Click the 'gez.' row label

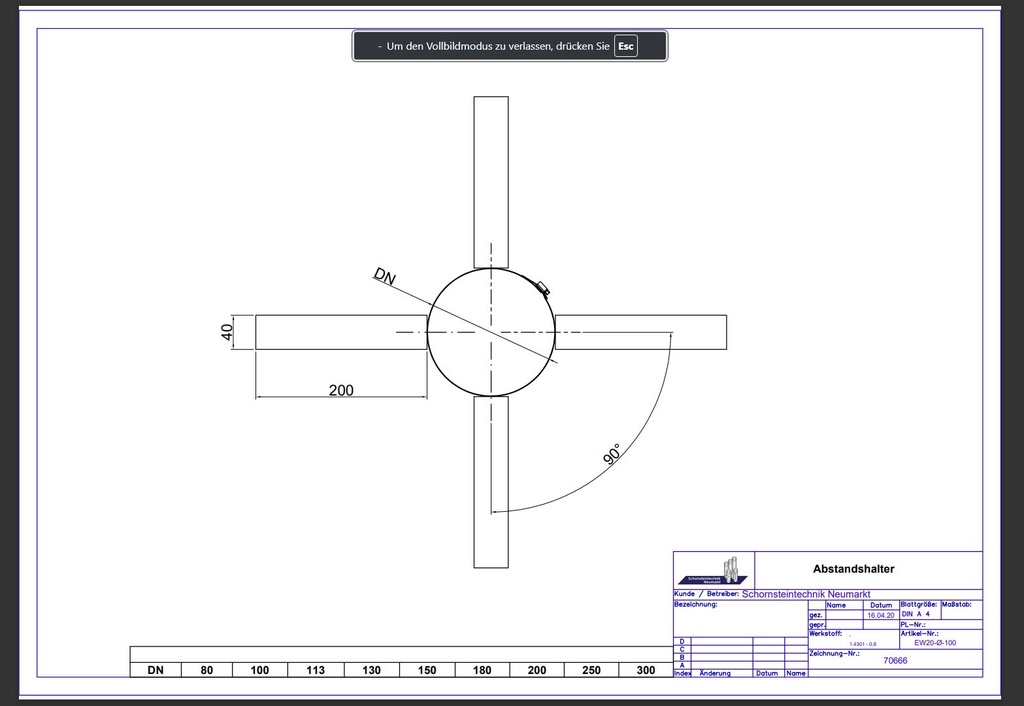816,615
